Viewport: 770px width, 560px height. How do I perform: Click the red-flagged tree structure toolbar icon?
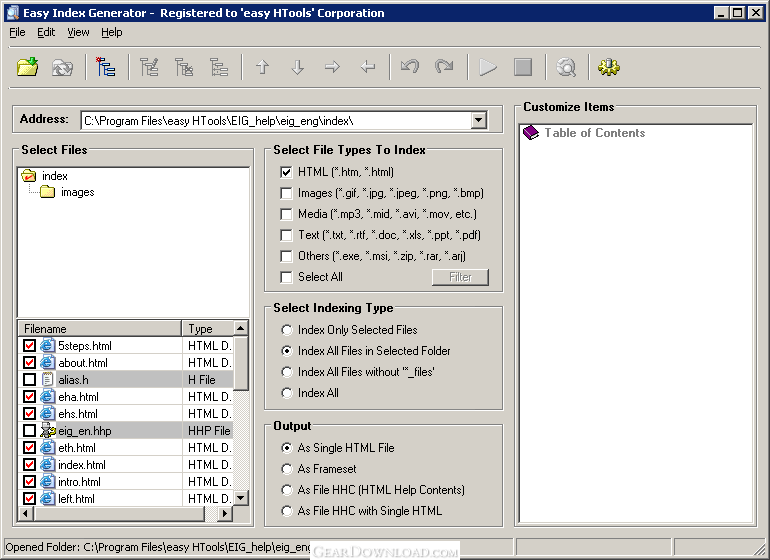(106, 67)
